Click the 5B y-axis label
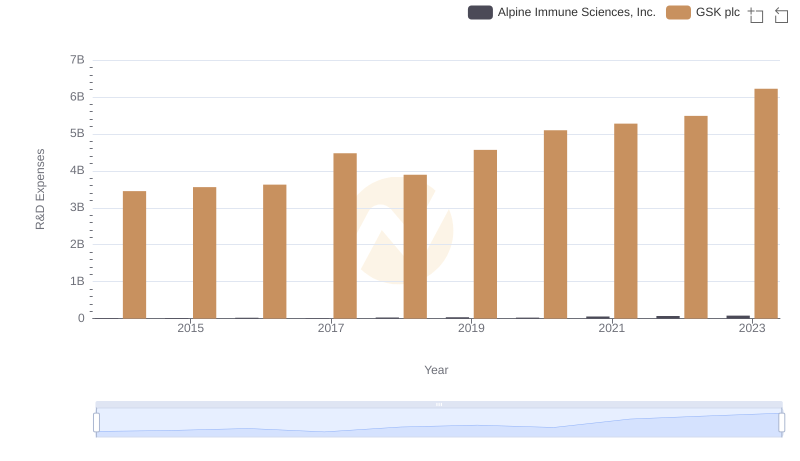Viewport: 800px width, 461px height. pyautogui.click(x=77, y=134)
